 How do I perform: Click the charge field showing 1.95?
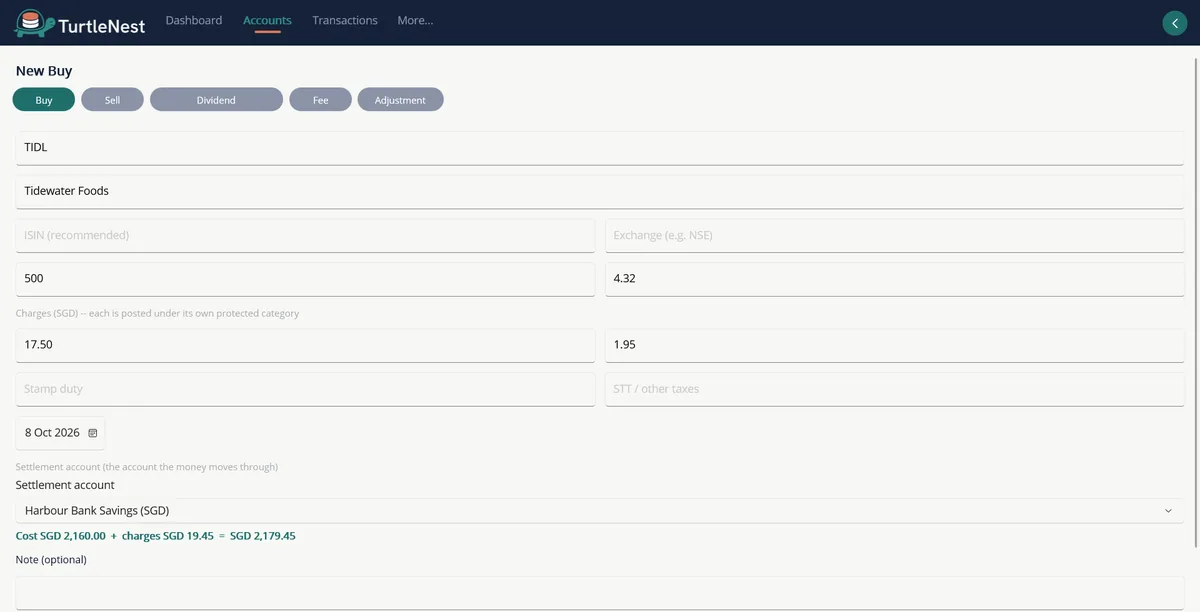(x=895, y=345)
